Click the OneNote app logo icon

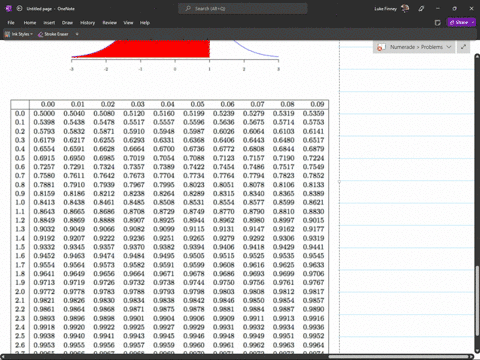point(8,9)
